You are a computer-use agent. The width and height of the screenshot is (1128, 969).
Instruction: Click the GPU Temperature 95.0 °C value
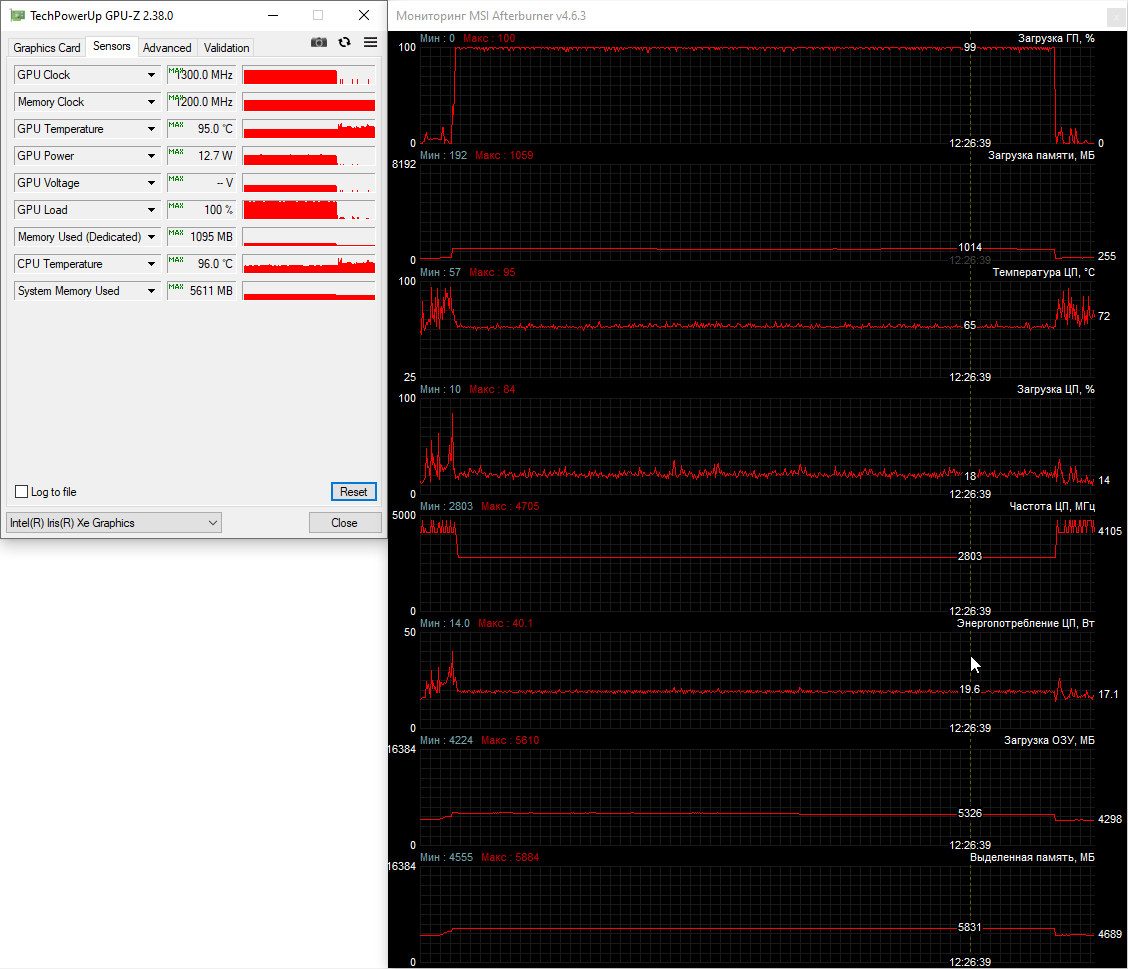[x=201, y=129]
